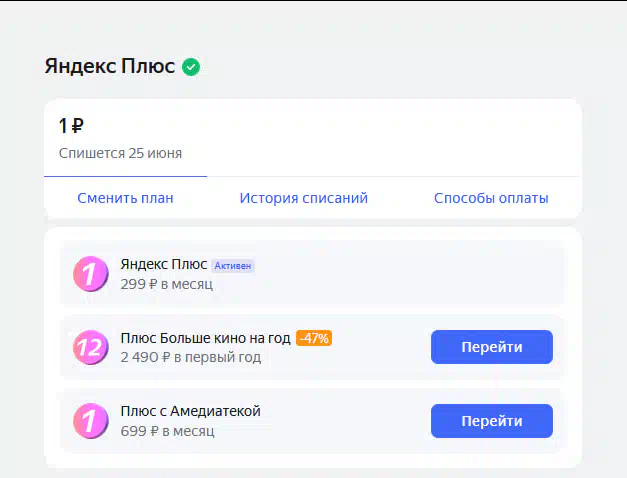
Task: Click the Яндекс Плюс page heading
Action: (110, 66)
